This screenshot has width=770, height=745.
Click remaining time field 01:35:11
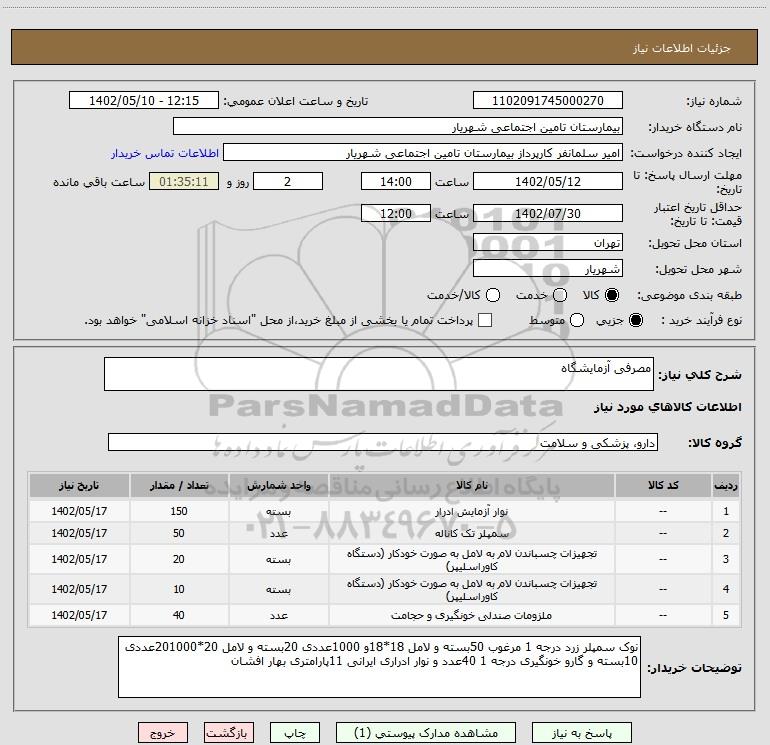tap(184, 181)
